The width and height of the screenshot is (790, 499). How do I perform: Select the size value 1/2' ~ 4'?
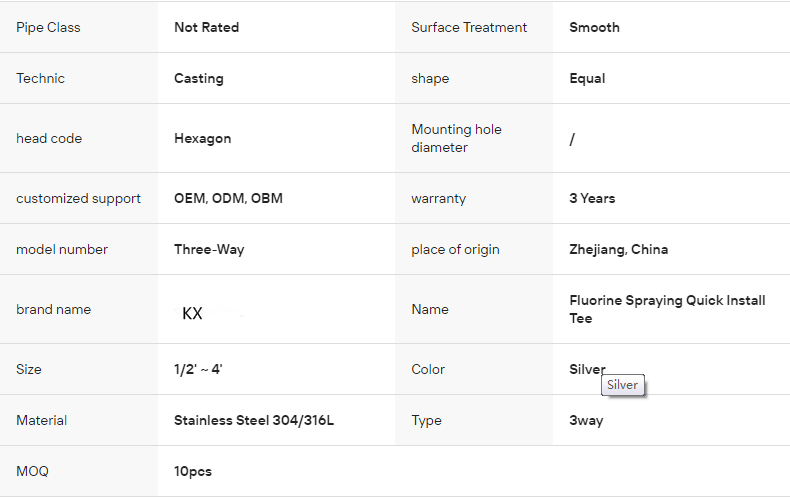pos(198,369)
